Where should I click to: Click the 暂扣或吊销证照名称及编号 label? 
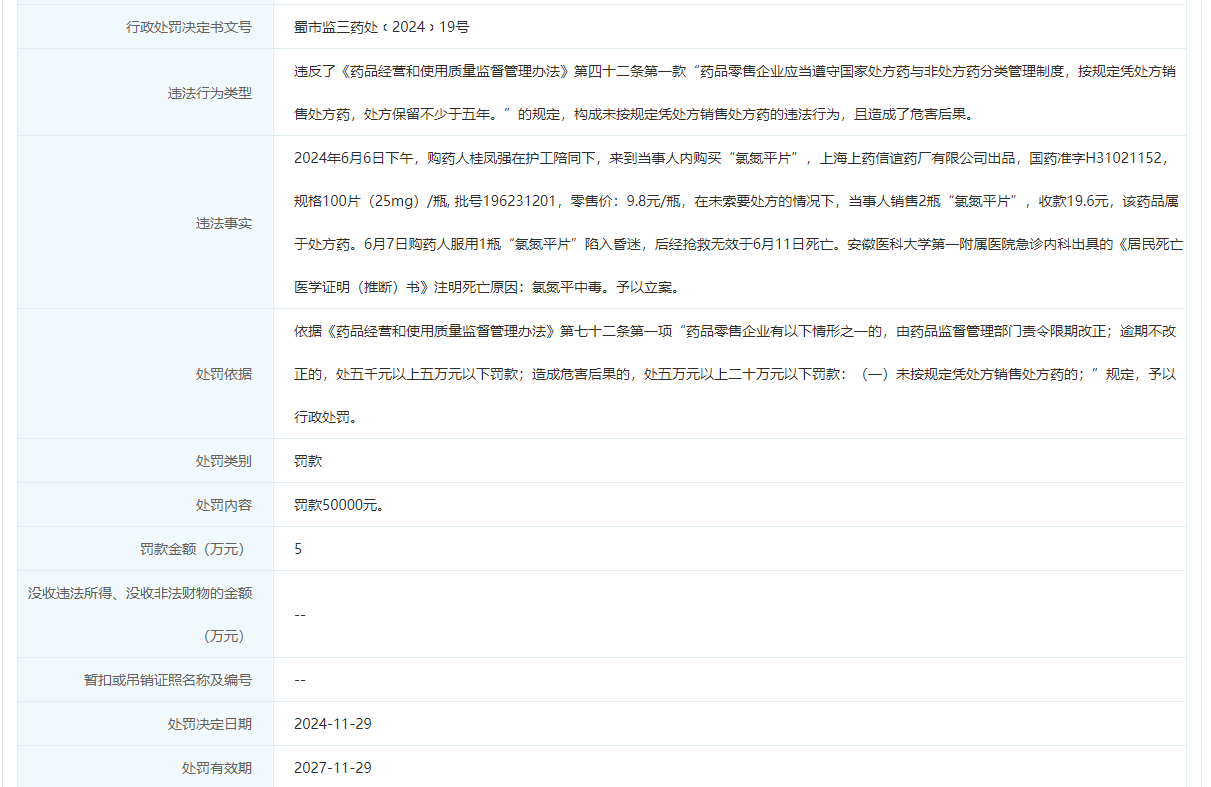coord(168,680)
